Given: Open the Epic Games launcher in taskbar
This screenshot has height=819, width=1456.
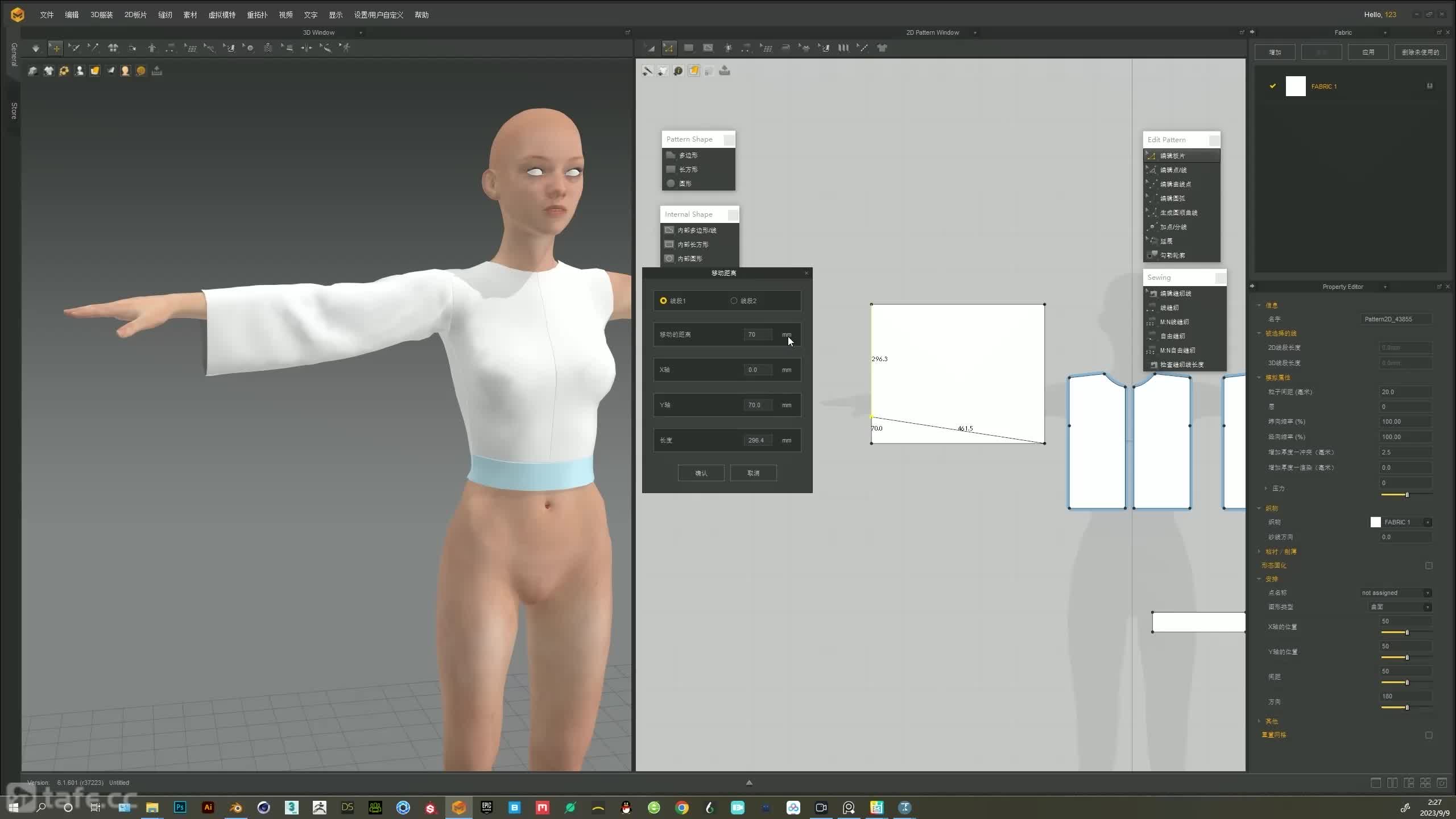Looking at the screenshot, I should pos(487,808).
